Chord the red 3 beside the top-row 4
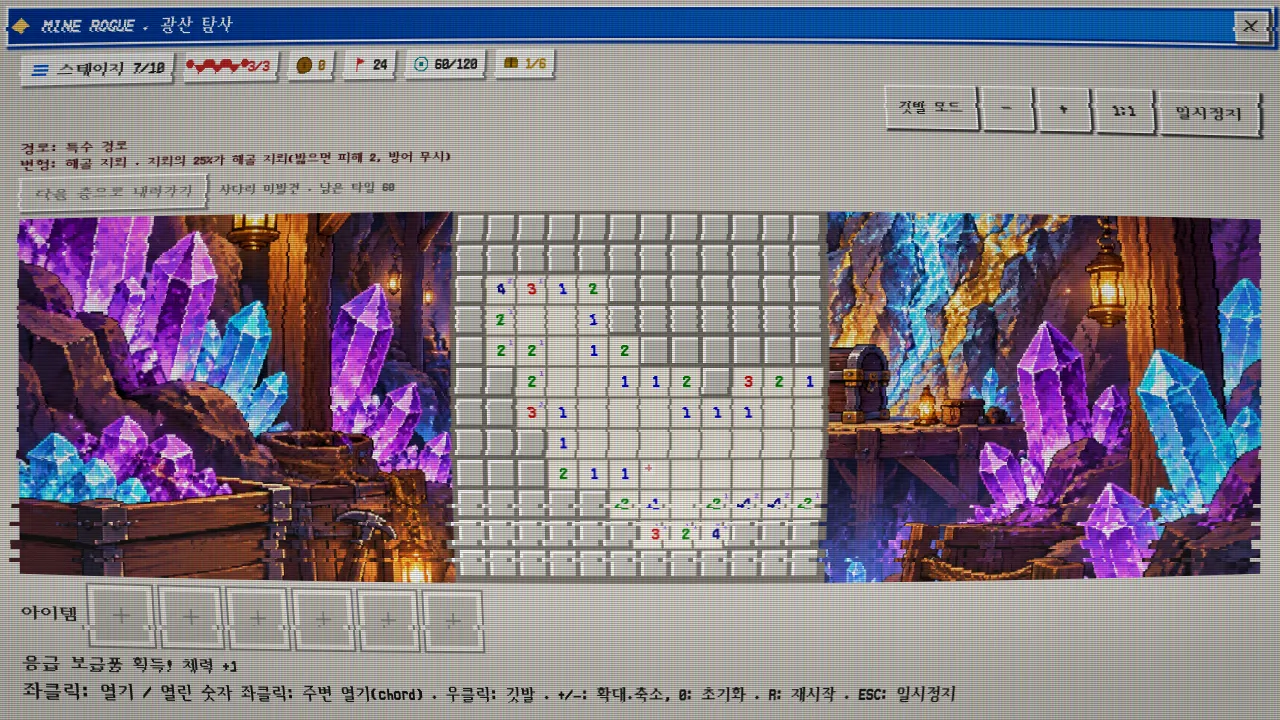1280x720 pixels. 532,289
